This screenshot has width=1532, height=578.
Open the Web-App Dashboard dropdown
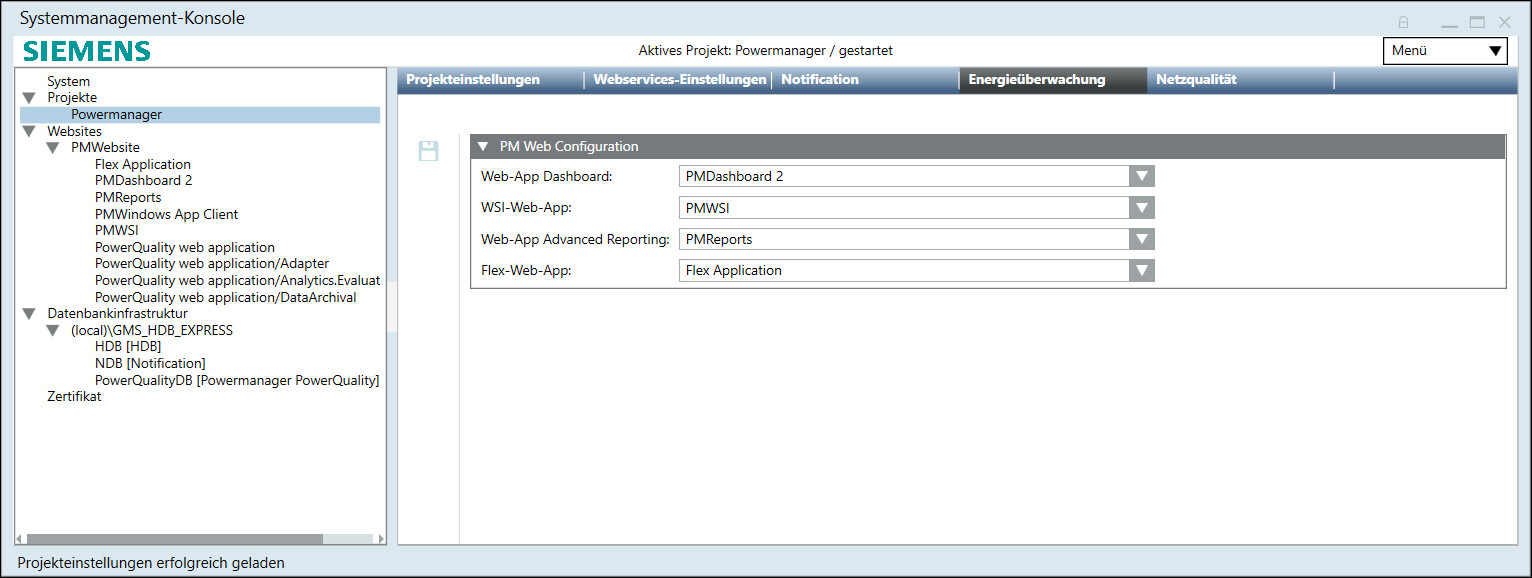point(1142,175)
